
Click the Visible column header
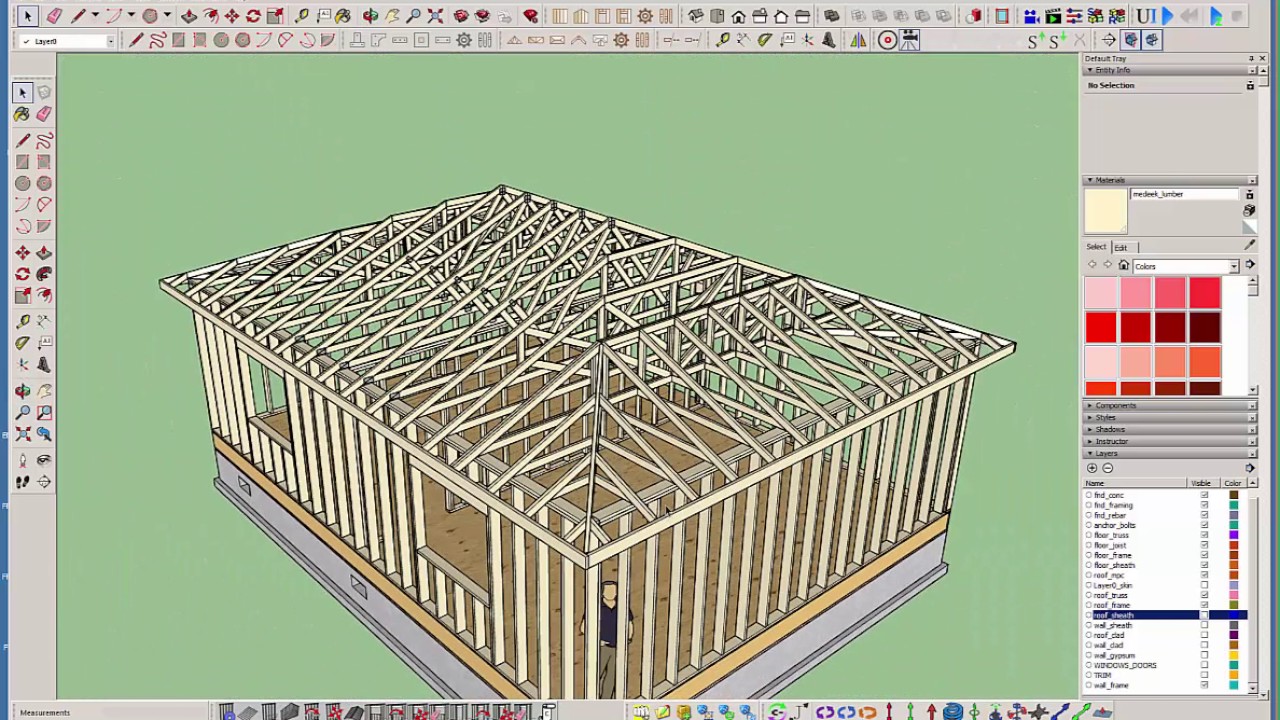coord(1201,483)
